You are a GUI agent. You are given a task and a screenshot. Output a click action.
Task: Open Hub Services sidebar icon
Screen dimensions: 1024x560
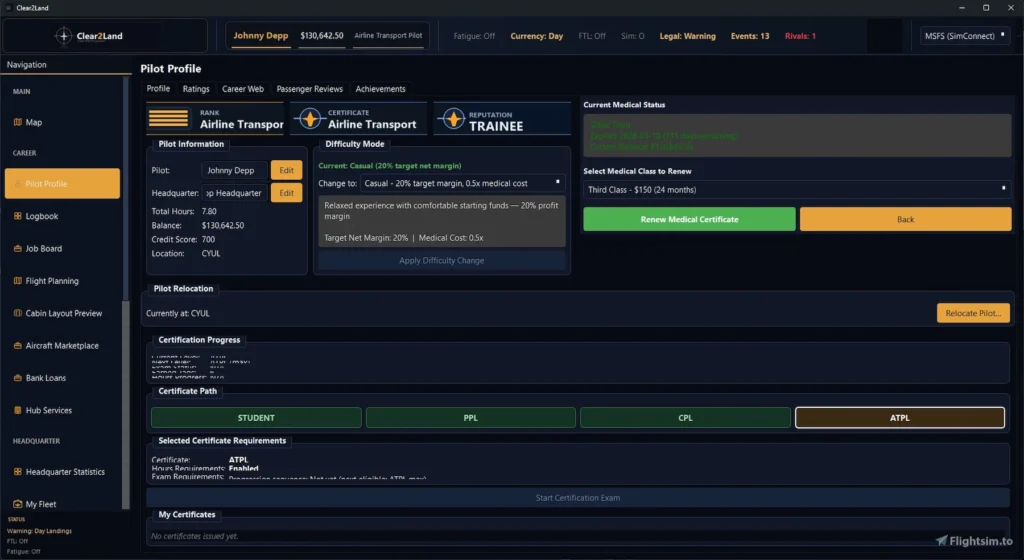(17, 410)
